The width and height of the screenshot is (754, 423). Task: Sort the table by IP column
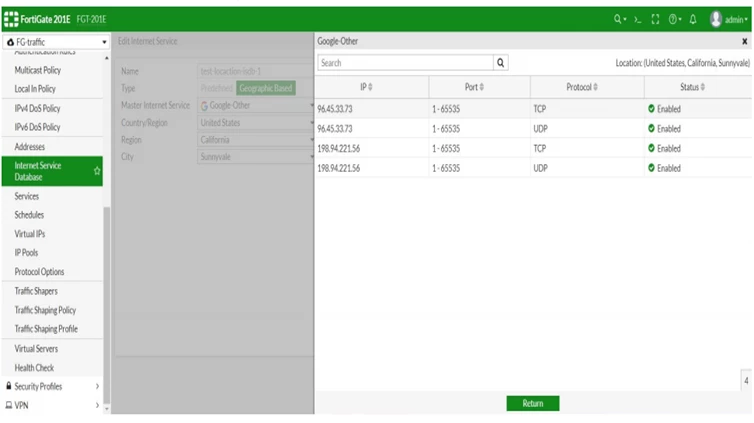pos(366,87)
